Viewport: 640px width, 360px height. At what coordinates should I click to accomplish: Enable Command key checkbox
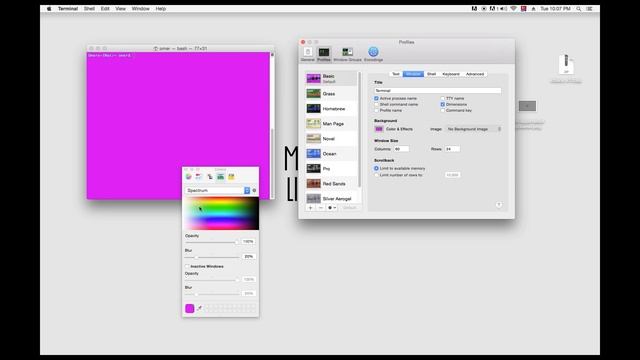tap(442, 111)
